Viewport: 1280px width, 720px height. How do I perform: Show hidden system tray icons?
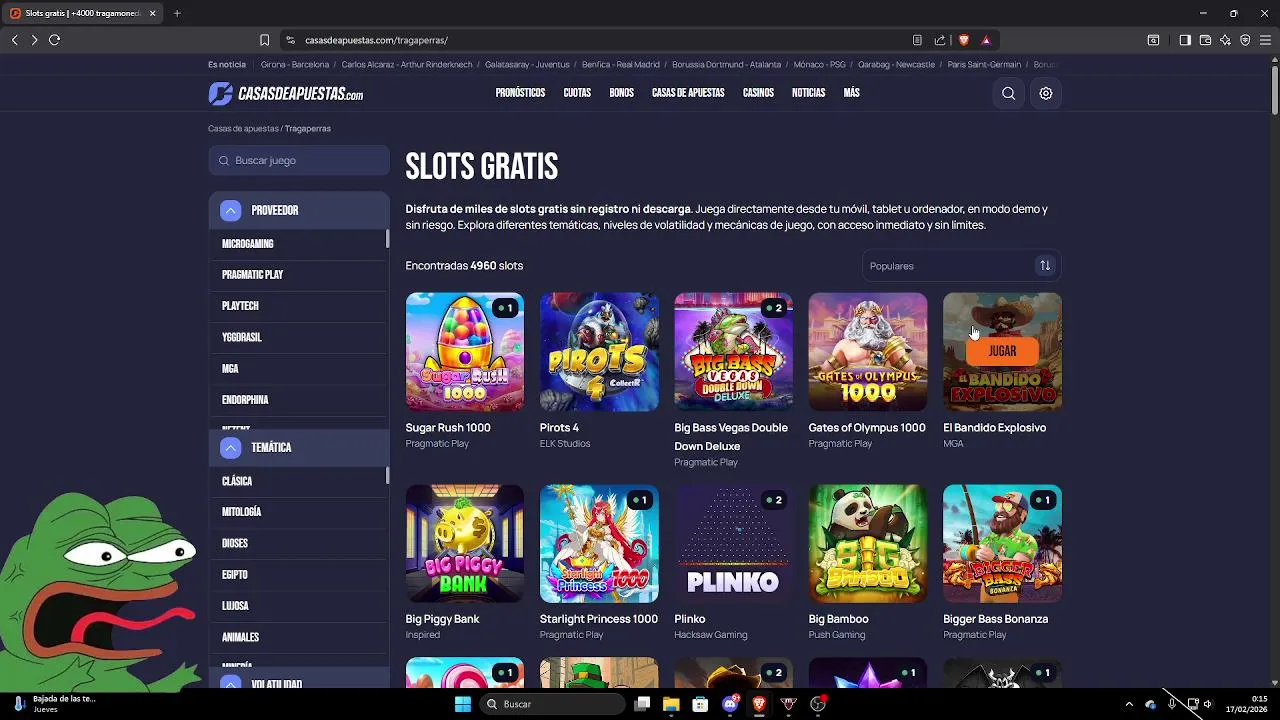(x=1129, y=704)
